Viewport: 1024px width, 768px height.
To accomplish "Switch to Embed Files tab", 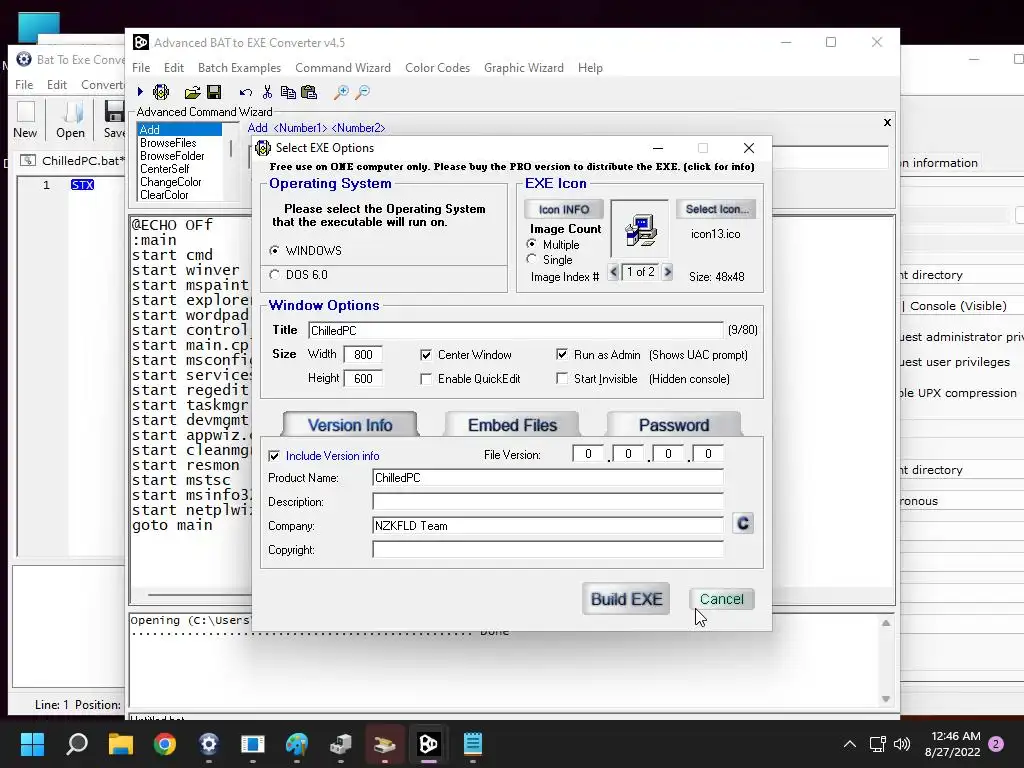I will [x=512, y=425].
